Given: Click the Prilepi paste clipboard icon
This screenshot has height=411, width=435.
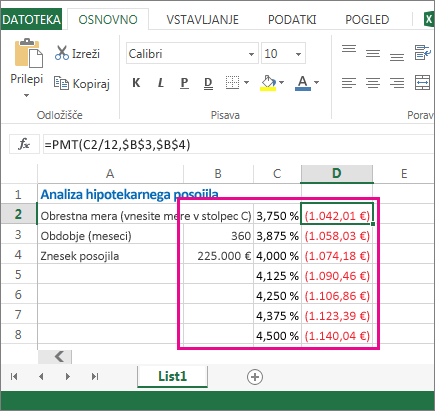Looking at the screenshot, I should pyautogui.click(x=29, y=53).
